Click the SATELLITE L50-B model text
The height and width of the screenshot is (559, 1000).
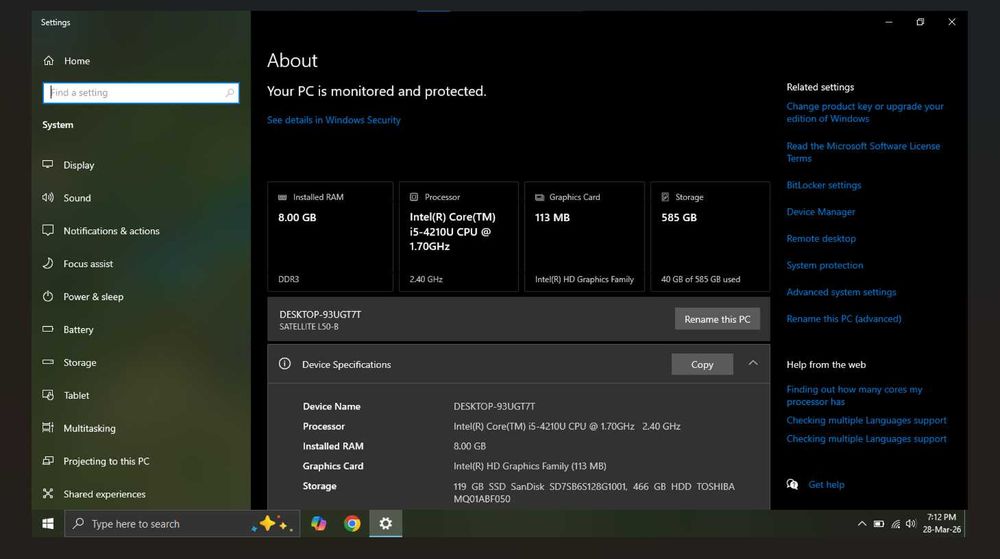point(309,327)
